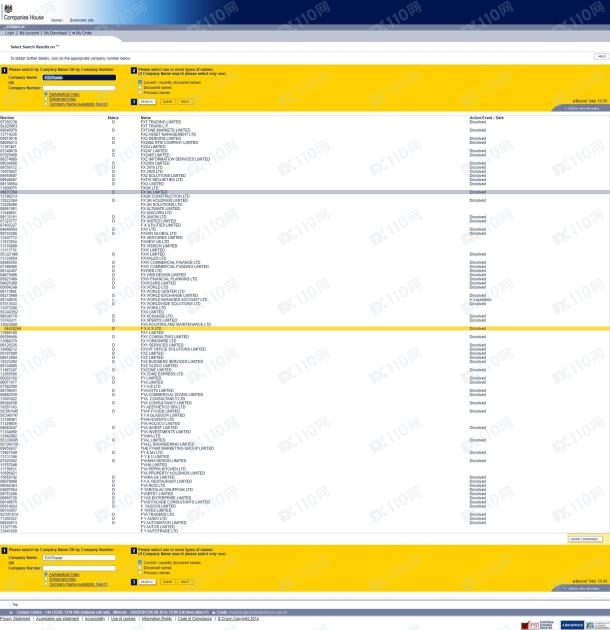Image resolution: width=610 pixels, height=630 pixels.
Task: Select the FX WORLD CENTER LTD row
Action: pyautogui.click(x=305, y=291)
